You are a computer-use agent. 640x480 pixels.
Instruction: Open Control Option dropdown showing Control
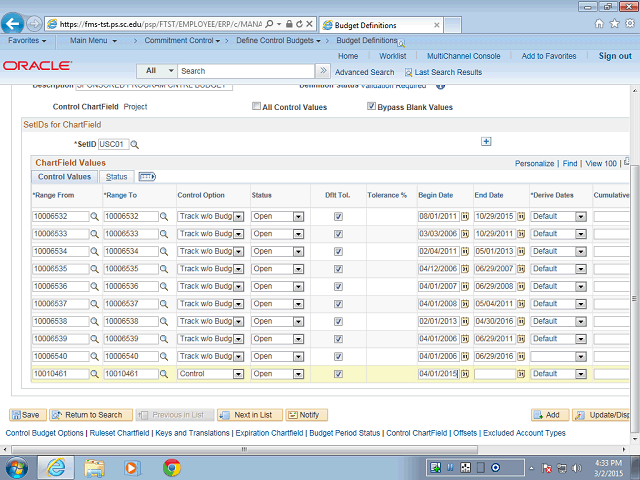pyautogui.click(x=238, y=374)
